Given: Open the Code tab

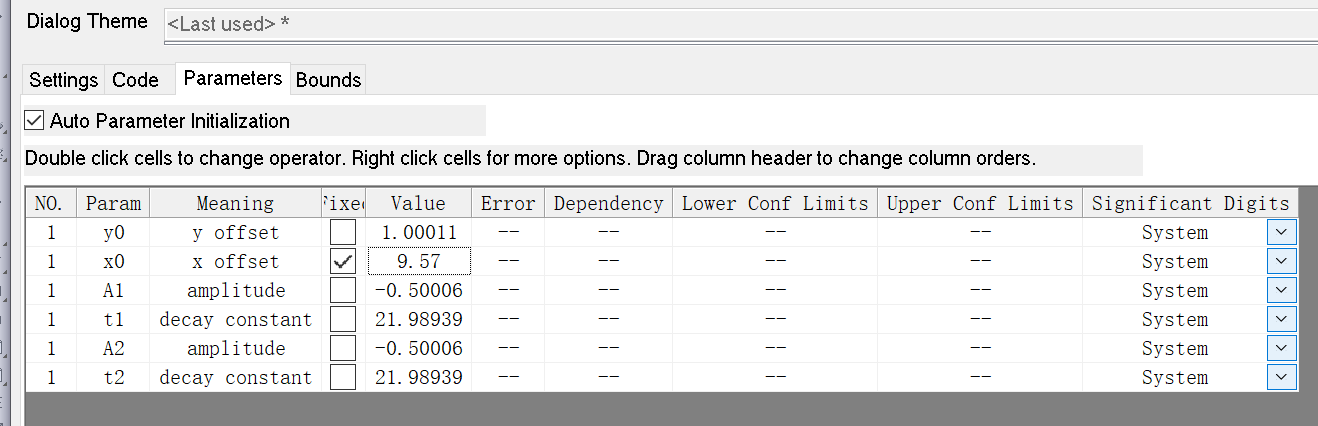Looking at the screenshot, I should 135,80.
